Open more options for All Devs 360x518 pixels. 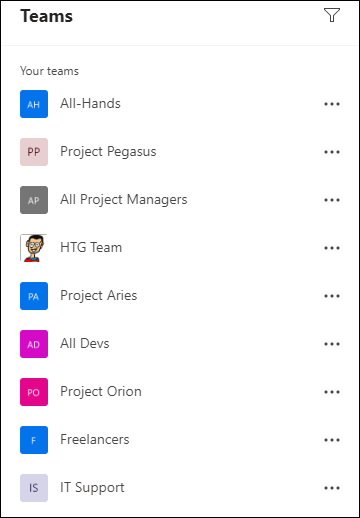coord(332,344)
